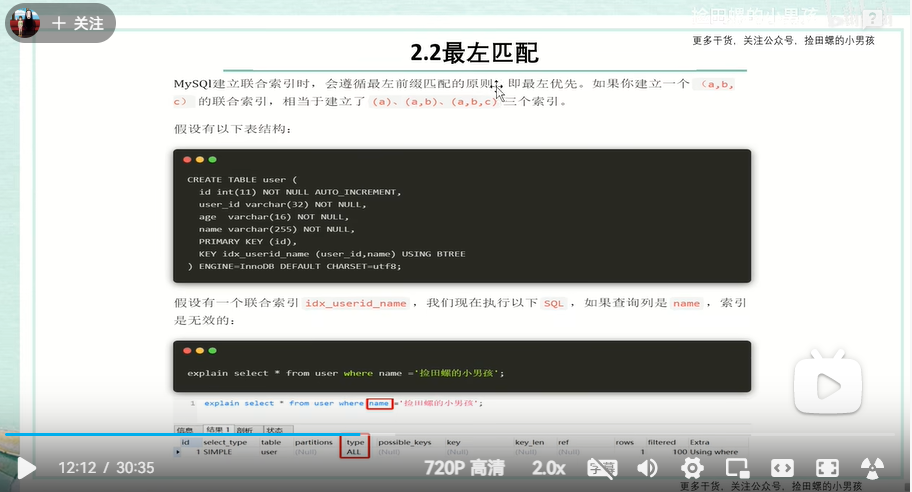The width and height of the screenshot is (912, 492).
Task: Follow the uploader with 关注 button
Action: pos(78,23)
